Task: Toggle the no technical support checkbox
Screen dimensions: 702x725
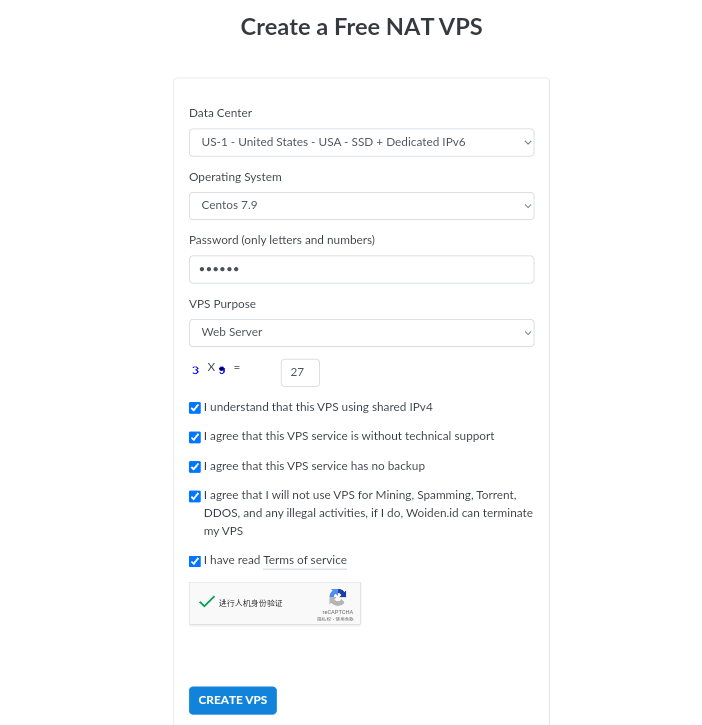Action: 195,437
